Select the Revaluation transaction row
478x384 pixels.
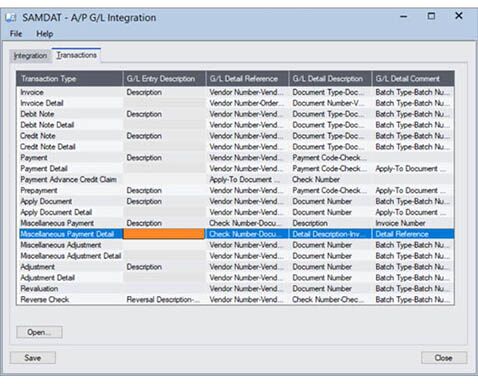[x=235, y=289]
